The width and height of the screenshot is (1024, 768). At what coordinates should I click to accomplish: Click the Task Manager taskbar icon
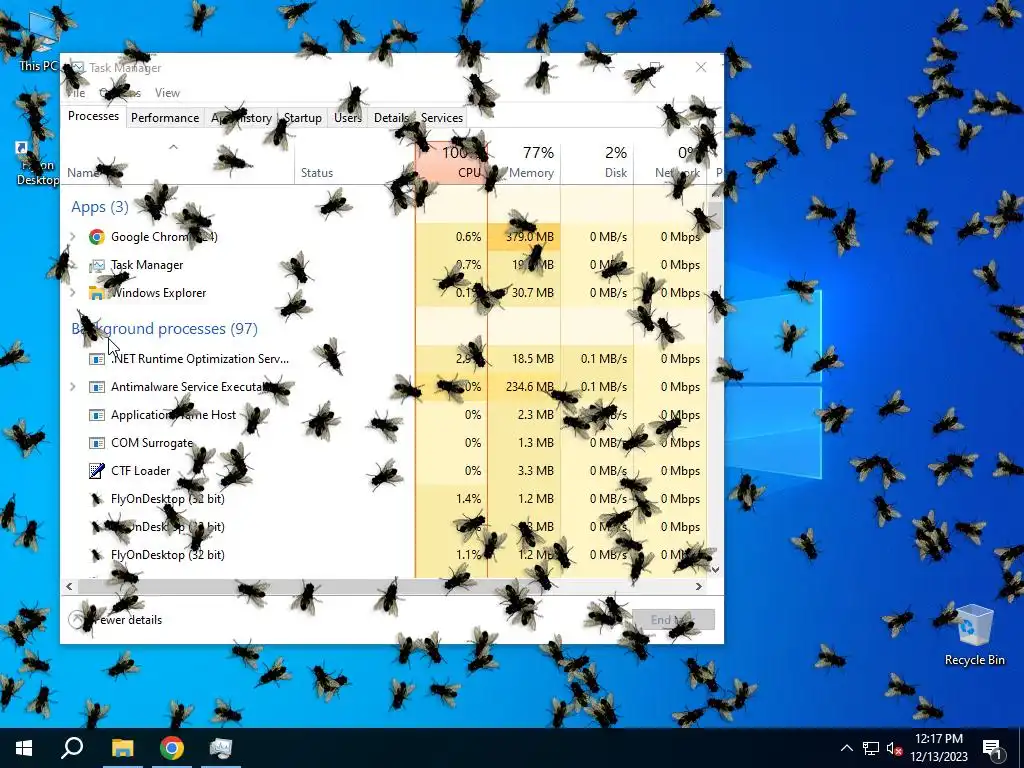(221, 748)
